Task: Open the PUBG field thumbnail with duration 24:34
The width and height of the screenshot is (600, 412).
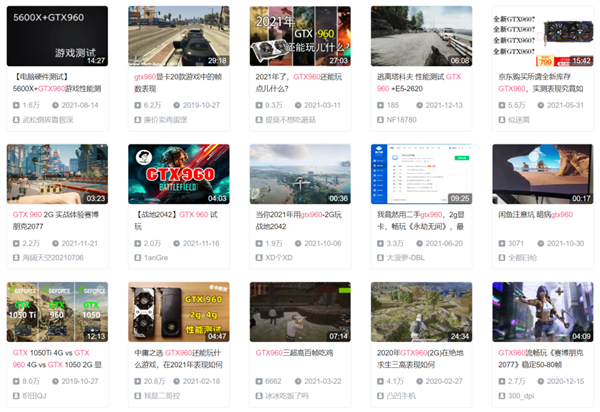Action: click(x=421, y=312)
